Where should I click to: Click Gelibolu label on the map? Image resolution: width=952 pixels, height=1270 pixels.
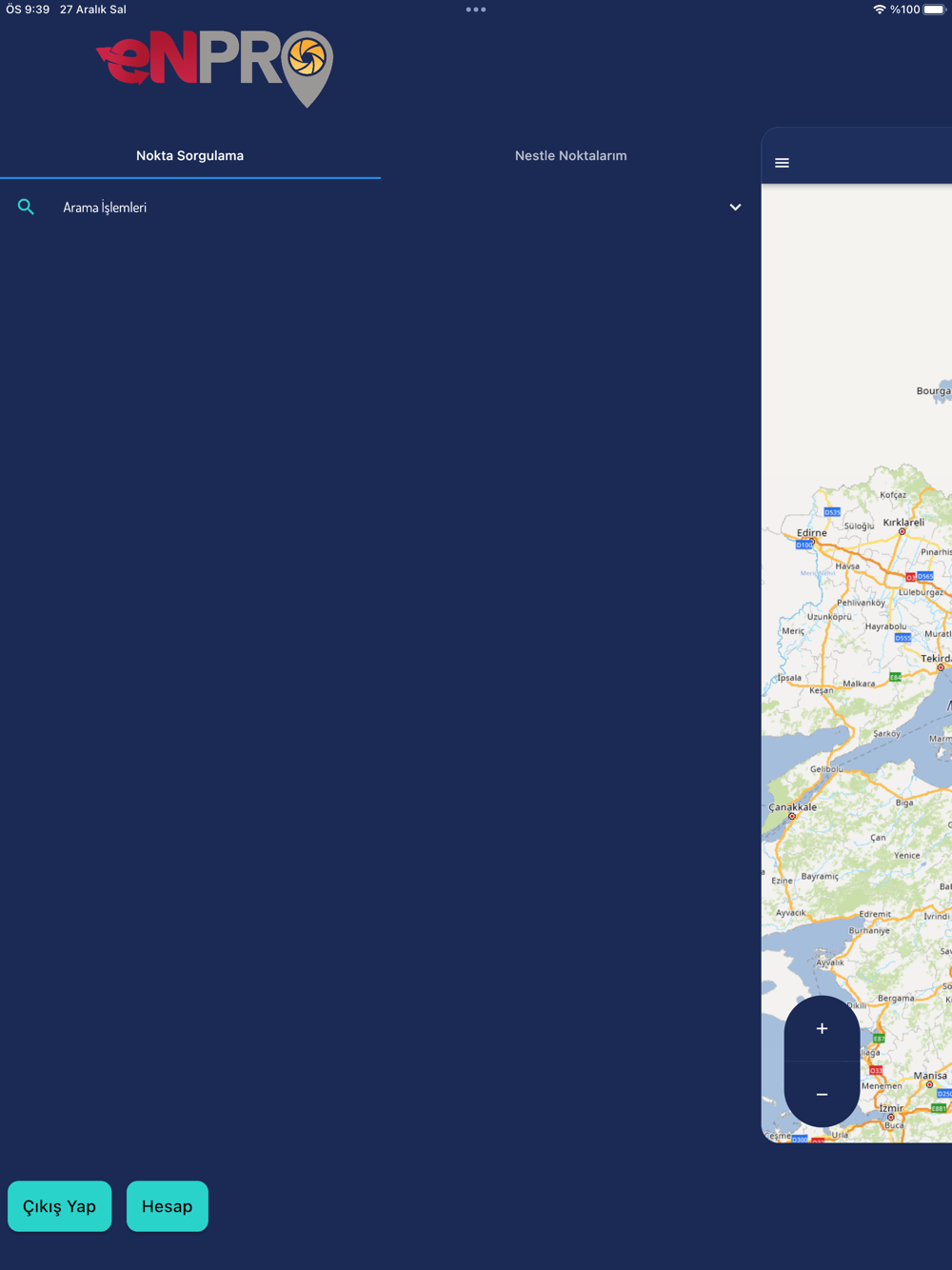click(x=825, y=769)
